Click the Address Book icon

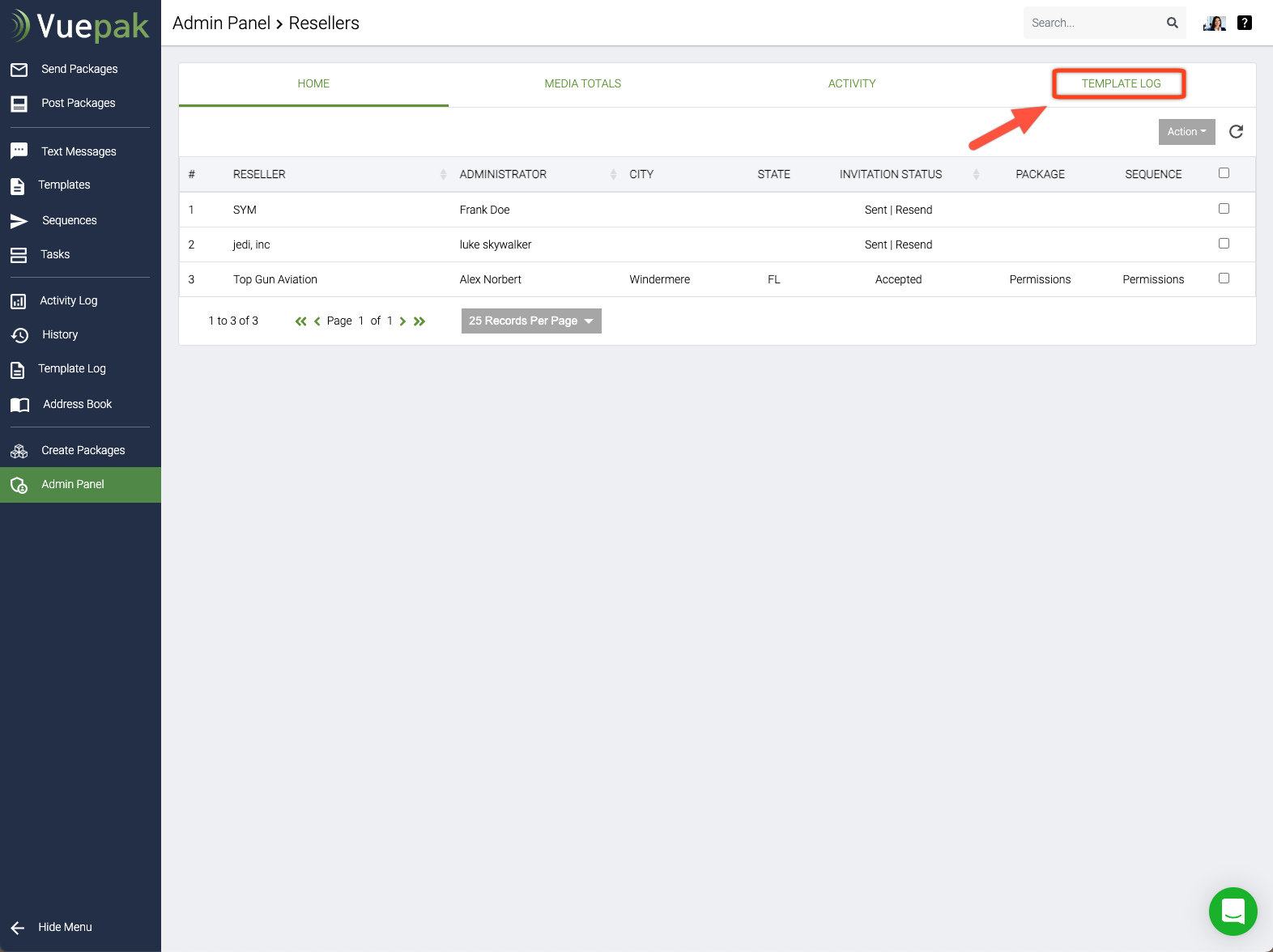point(19,405)
